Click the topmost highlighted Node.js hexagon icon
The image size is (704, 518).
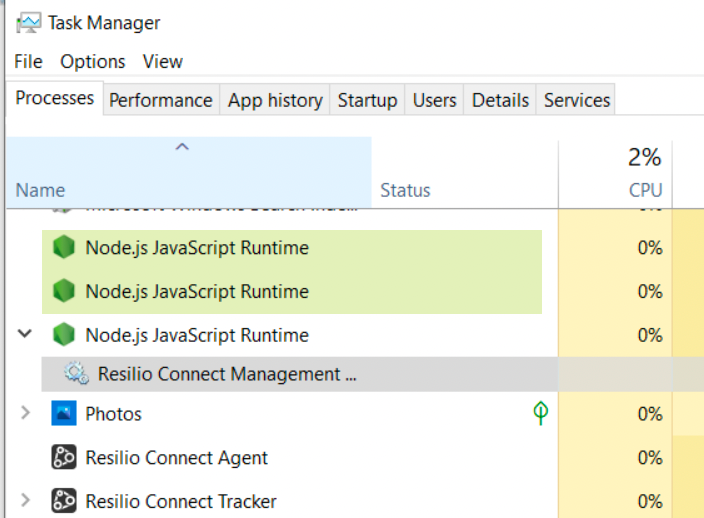click(x=64, y=248)
